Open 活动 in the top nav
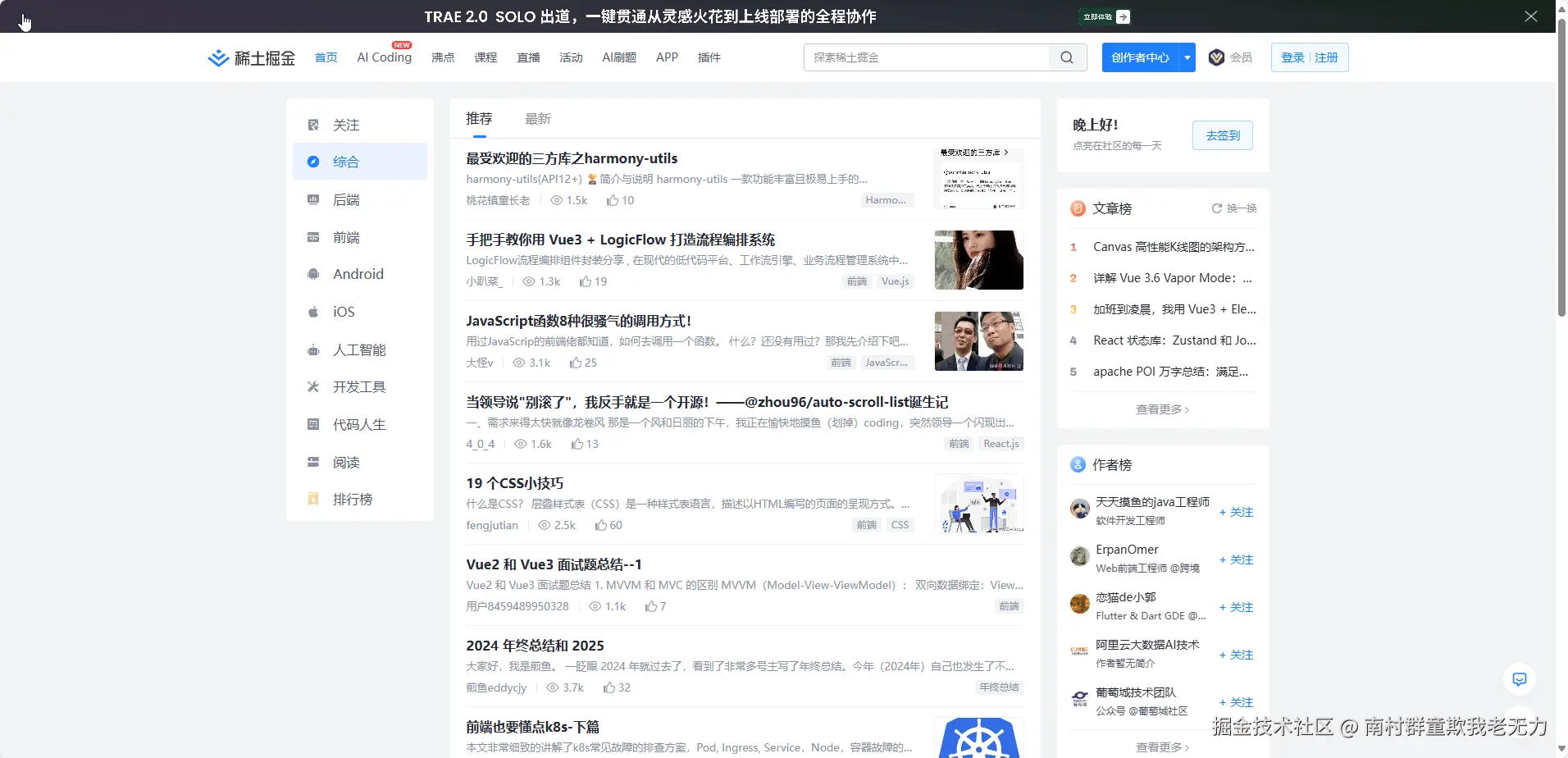Viewport: 1568px width, 758px height. coord(571,57)
